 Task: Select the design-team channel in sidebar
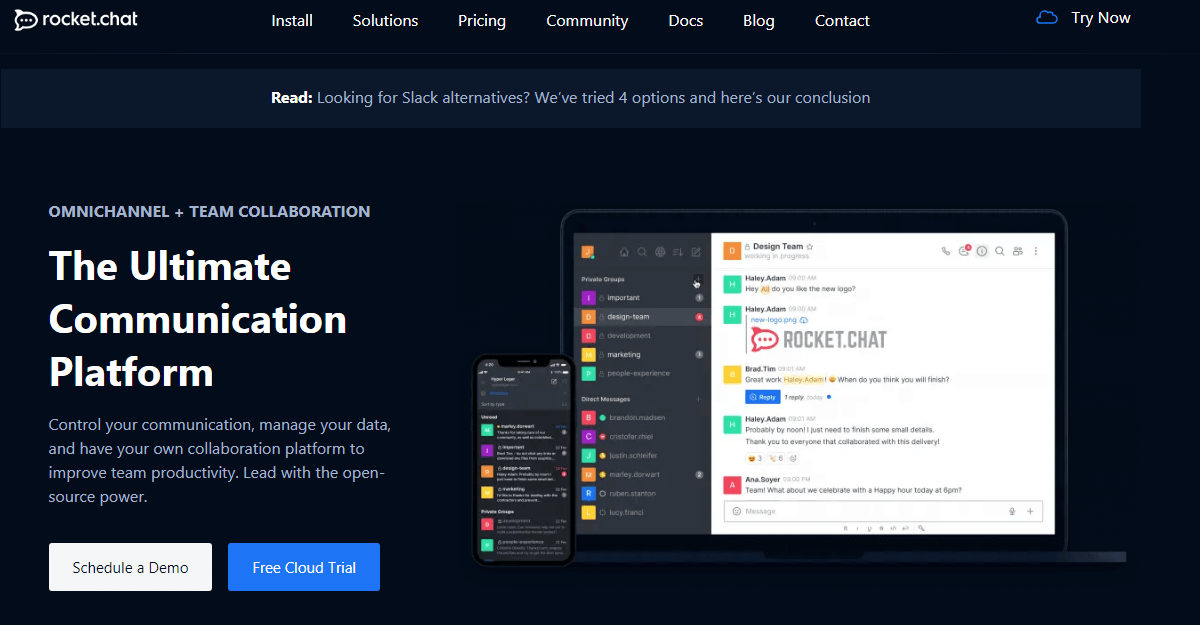643,317
